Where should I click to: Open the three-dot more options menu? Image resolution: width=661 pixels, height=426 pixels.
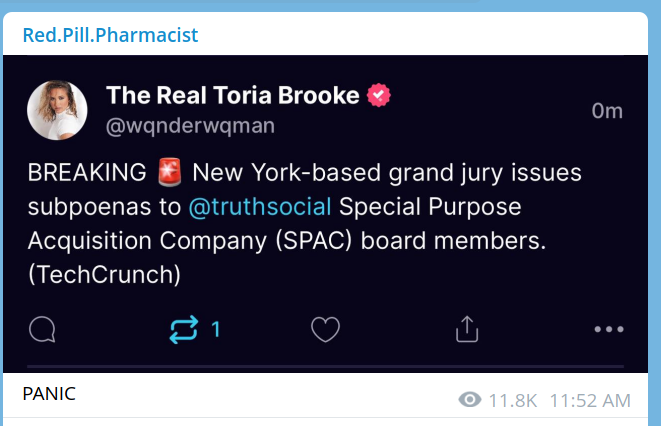(x=608, y=329)
